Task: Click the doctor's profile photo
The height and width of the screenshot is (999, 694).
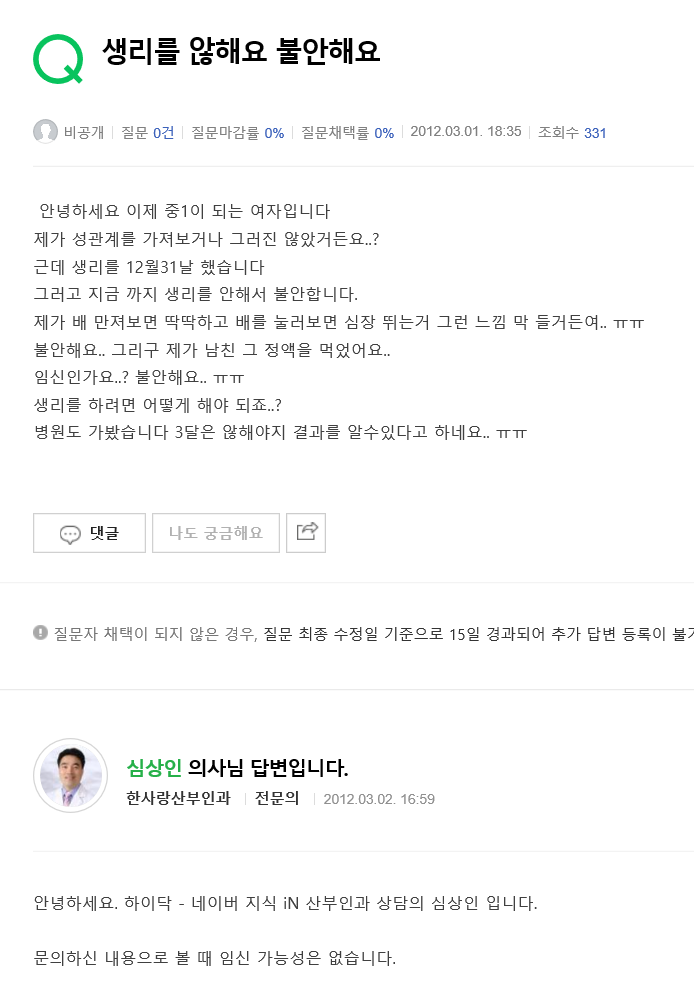Action: [70, 775]
